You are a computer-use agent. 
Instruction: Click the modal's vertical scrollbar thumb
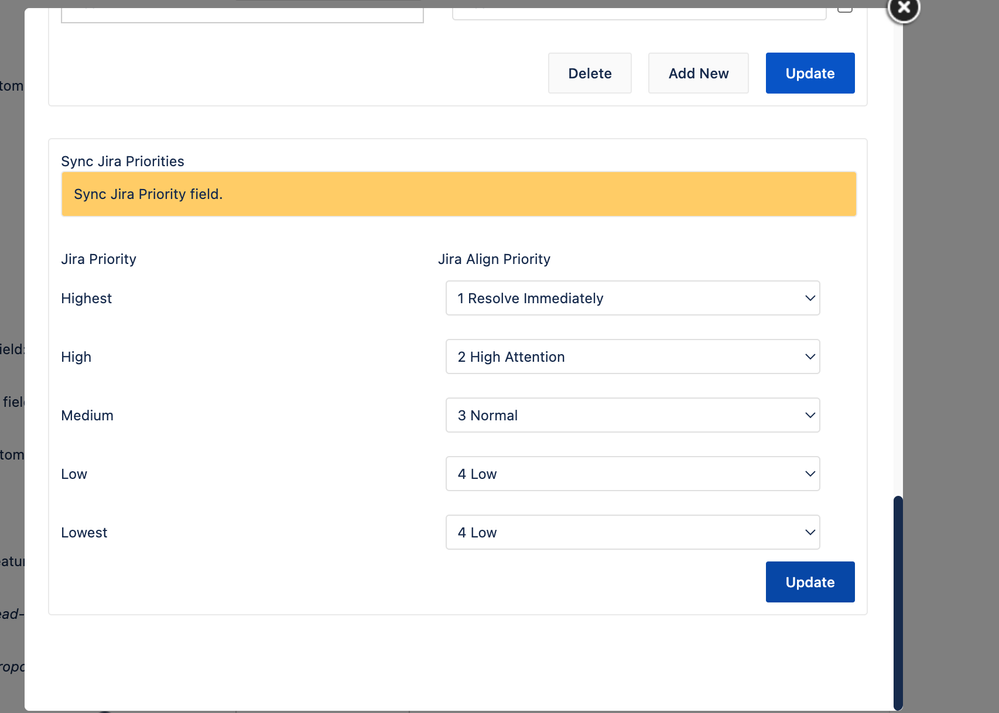click(898, 602)
